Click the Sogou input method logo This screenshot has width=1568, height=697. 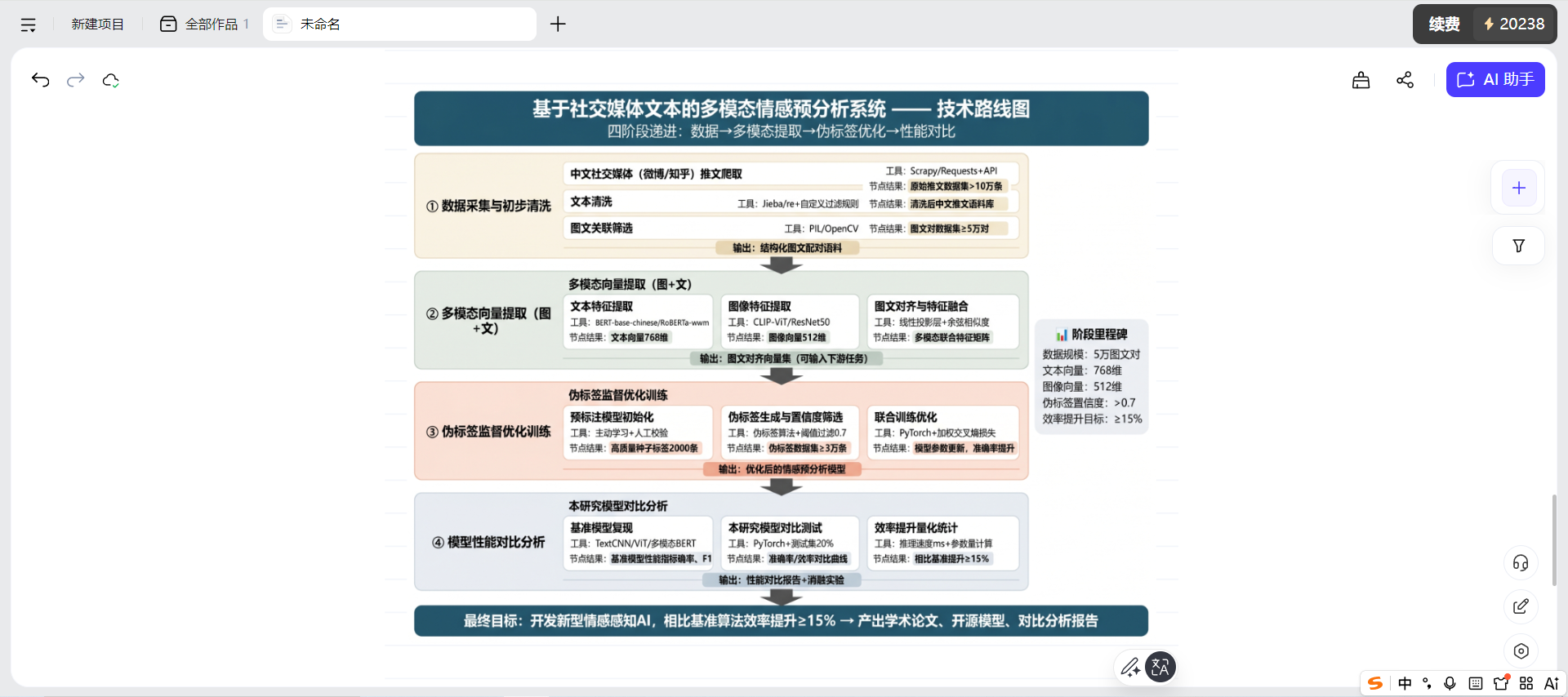(x=1375, y=684)
